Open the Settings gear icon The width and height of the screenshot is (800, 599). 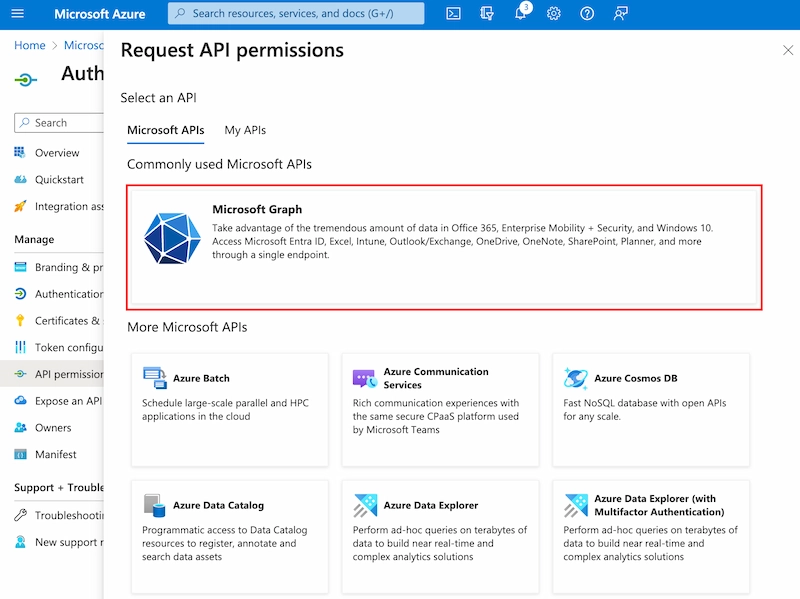554,14
